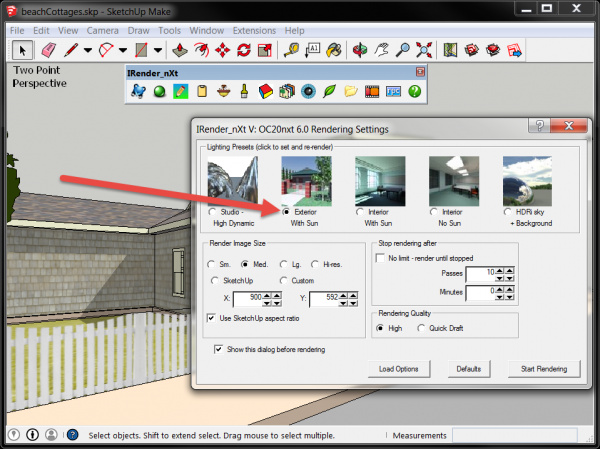The height and width of the screenshot is (449, 600).
Task: Expand the pencil line tool dropdown arrow
Action: tap(89, 49)
